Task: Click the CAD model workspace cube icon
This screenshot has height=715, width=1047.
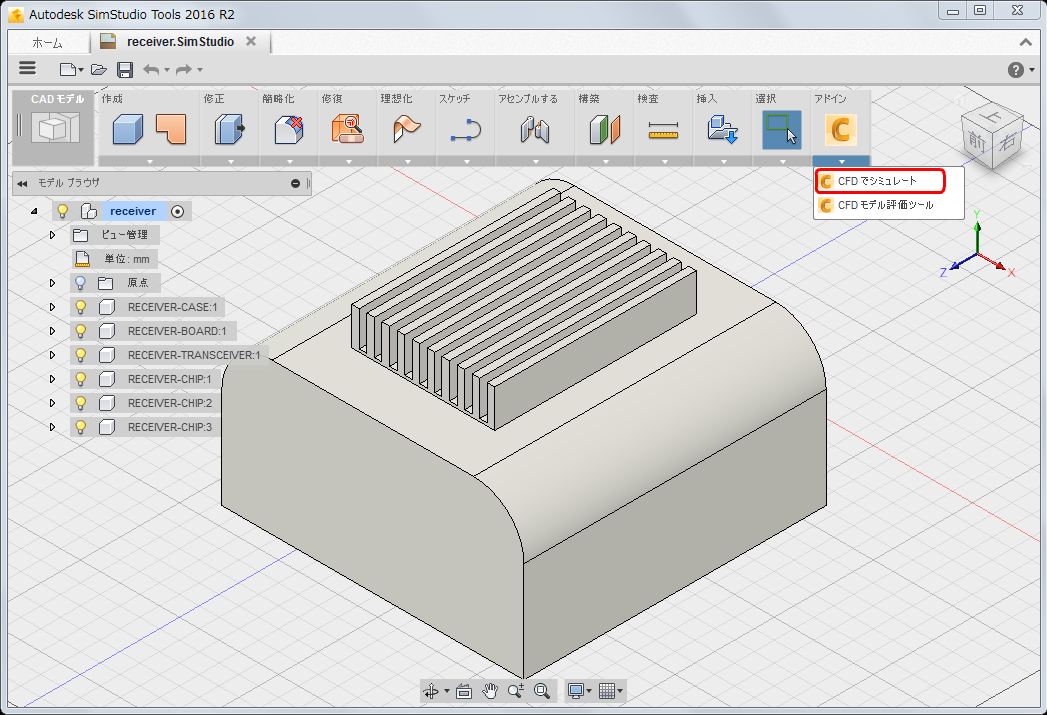Action: tap(56, 128)
